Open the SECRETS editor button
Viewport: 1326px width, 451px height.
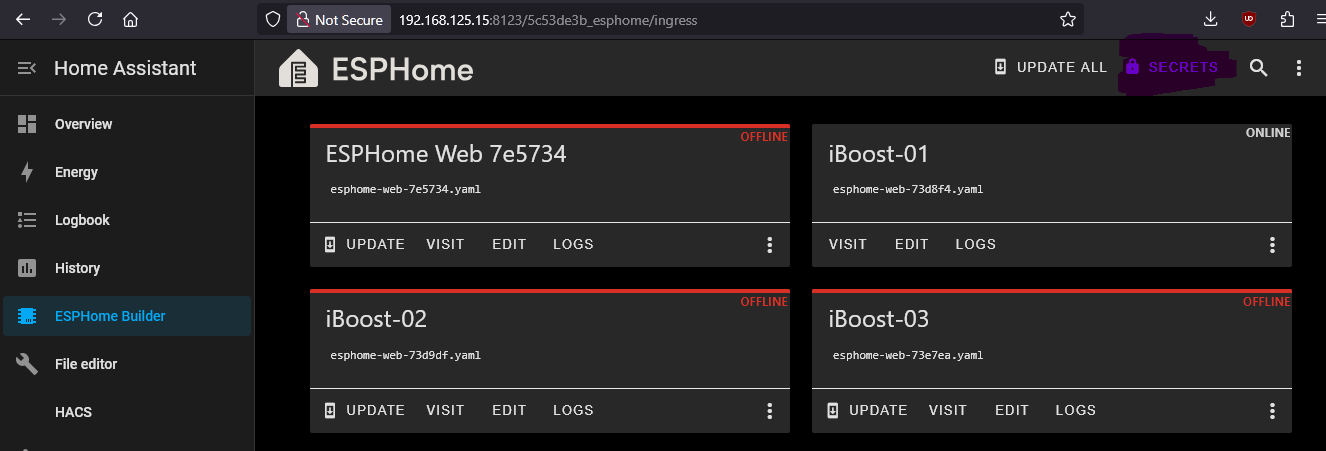(x=1171, y=68)
